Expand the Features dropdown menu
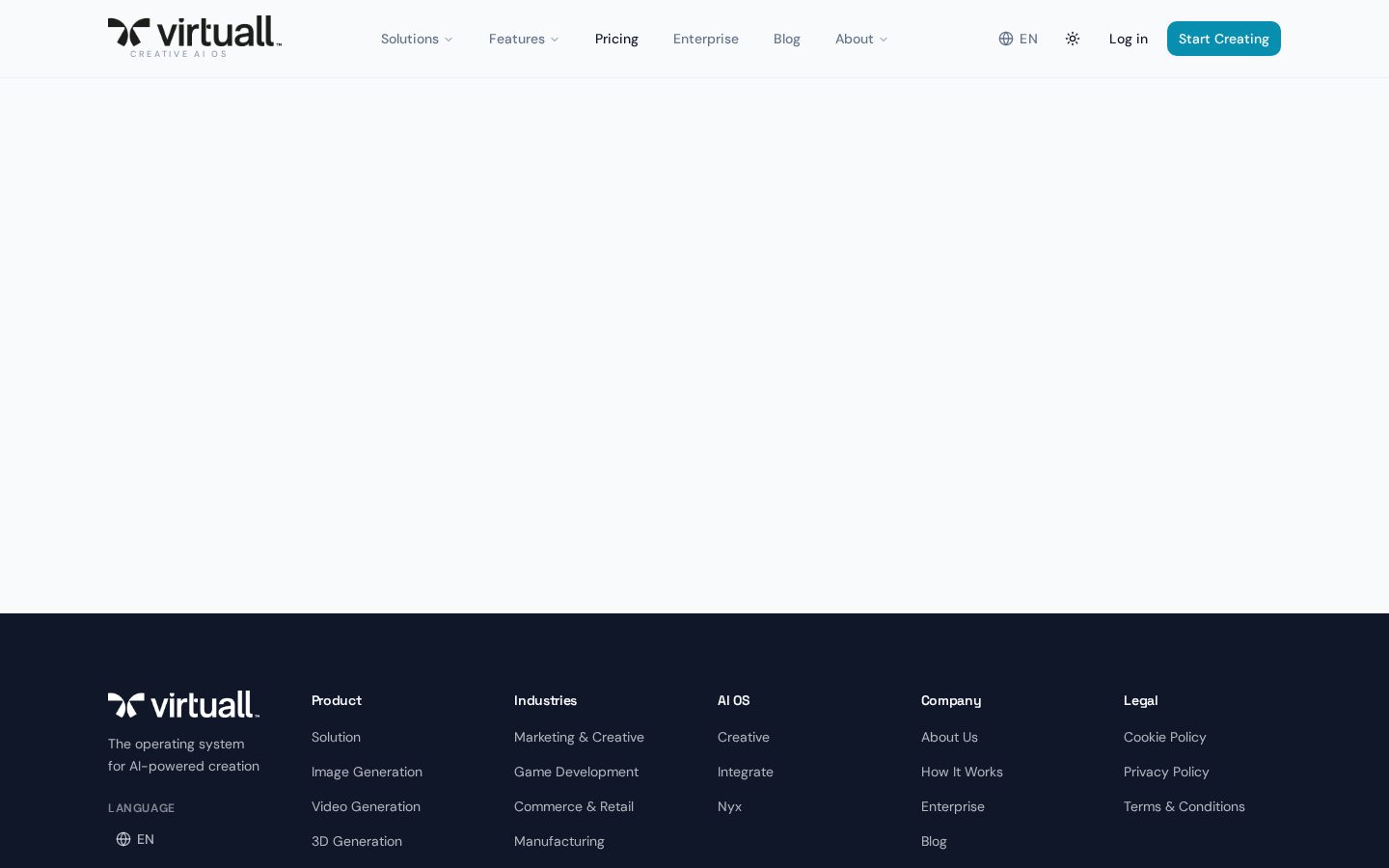The height and width of the screenshot is (868, 1389). [x=524, y=39]
